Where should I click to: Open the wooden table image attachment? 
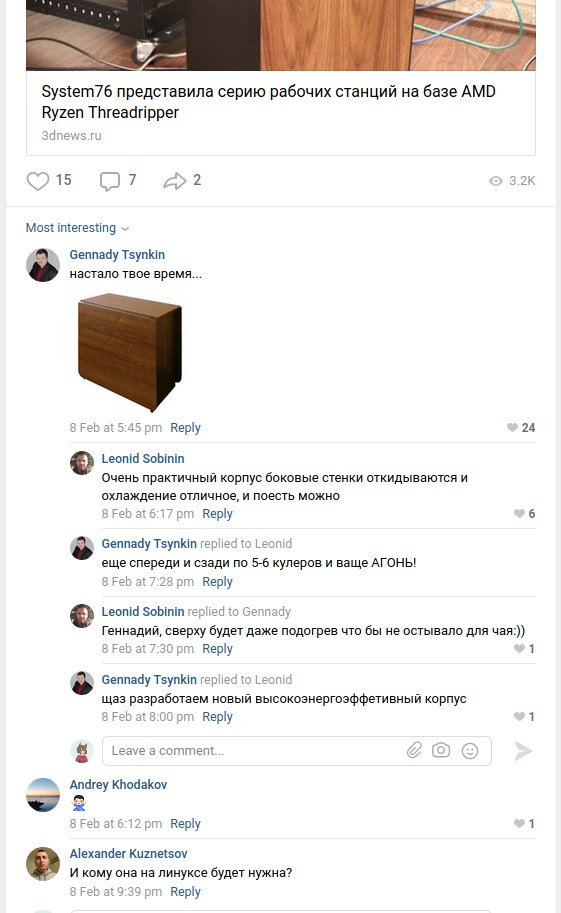[130, 352]
